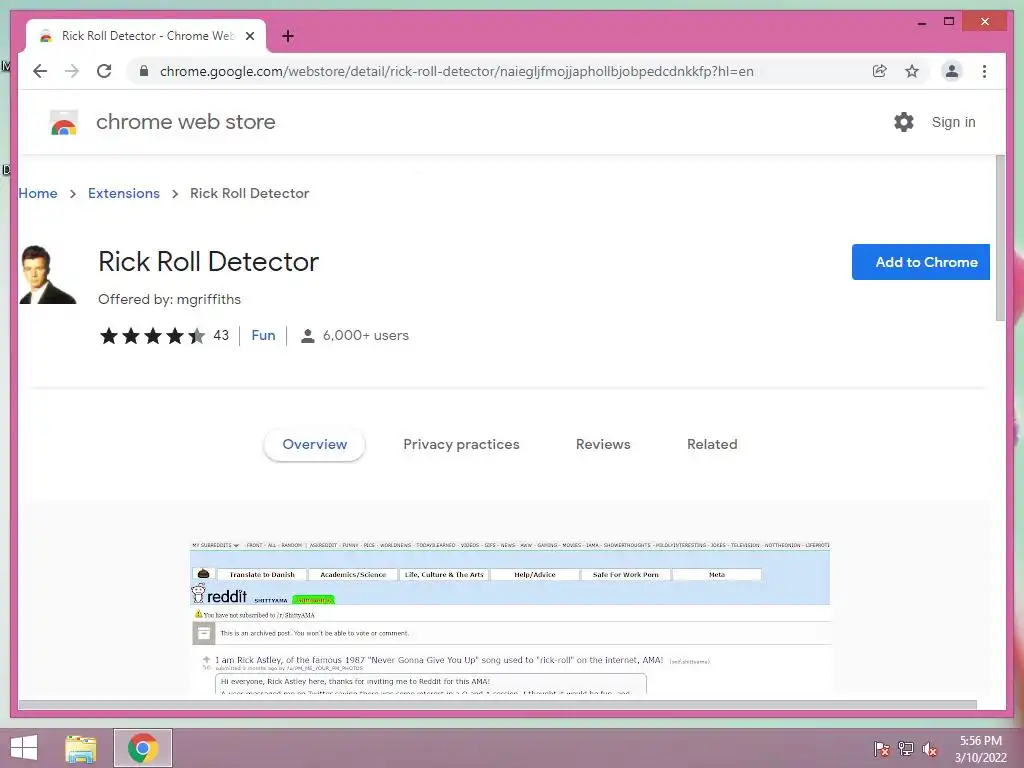This screenshot has height=768, width=1024.
Task: Click the chrome web store title text
Action: [186, 122]
